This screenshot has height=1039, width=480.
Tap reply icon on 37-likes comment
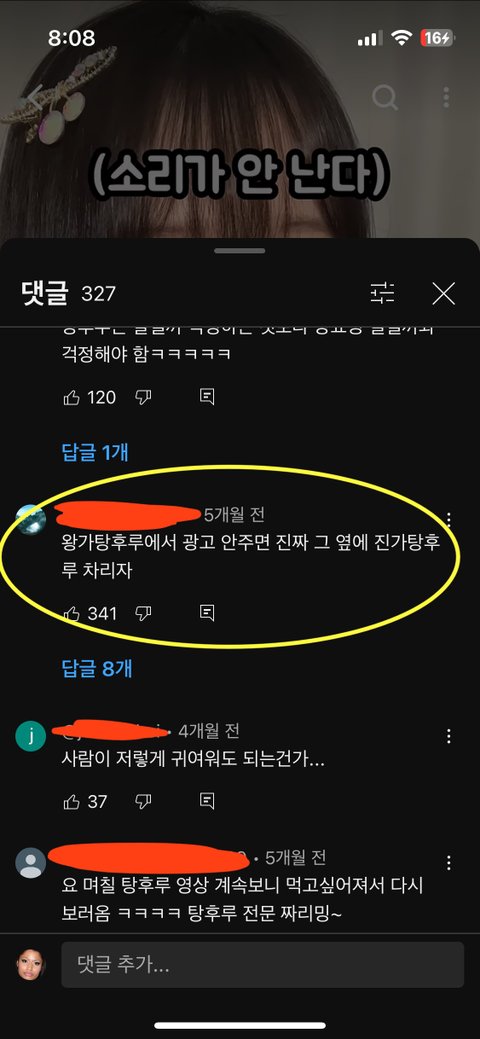(x=207, y=802)
